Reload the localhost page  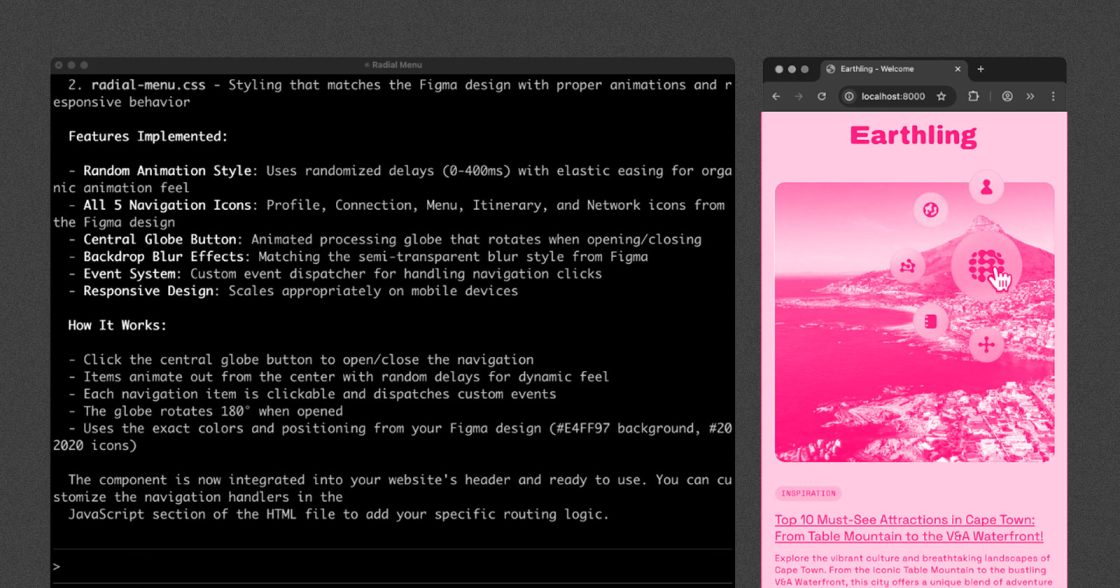(x=821, y=96)
